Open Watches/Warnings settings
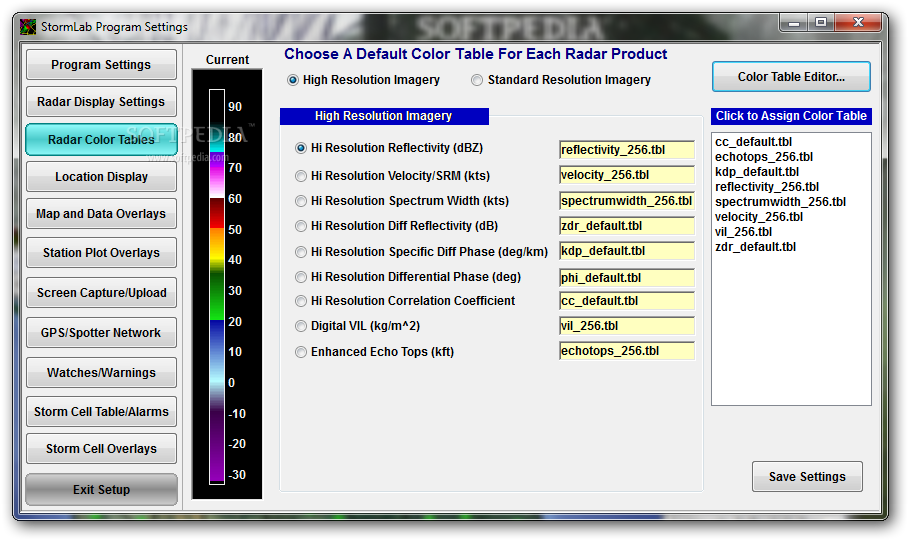The width and height of the screenshot is (909, 541). [x=101, y=373]
